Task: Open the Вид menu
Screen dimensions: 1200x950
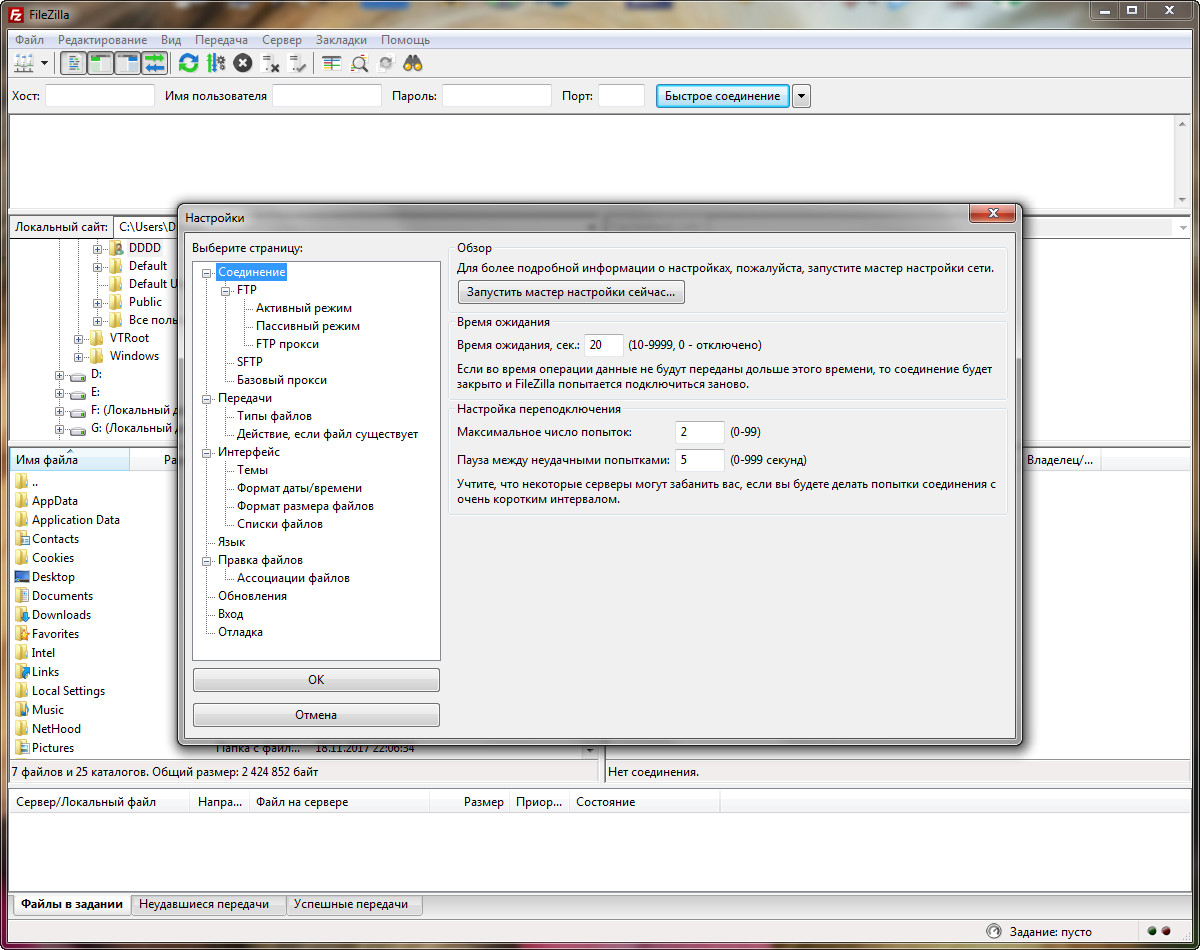Action: click(x=171, y=40)
